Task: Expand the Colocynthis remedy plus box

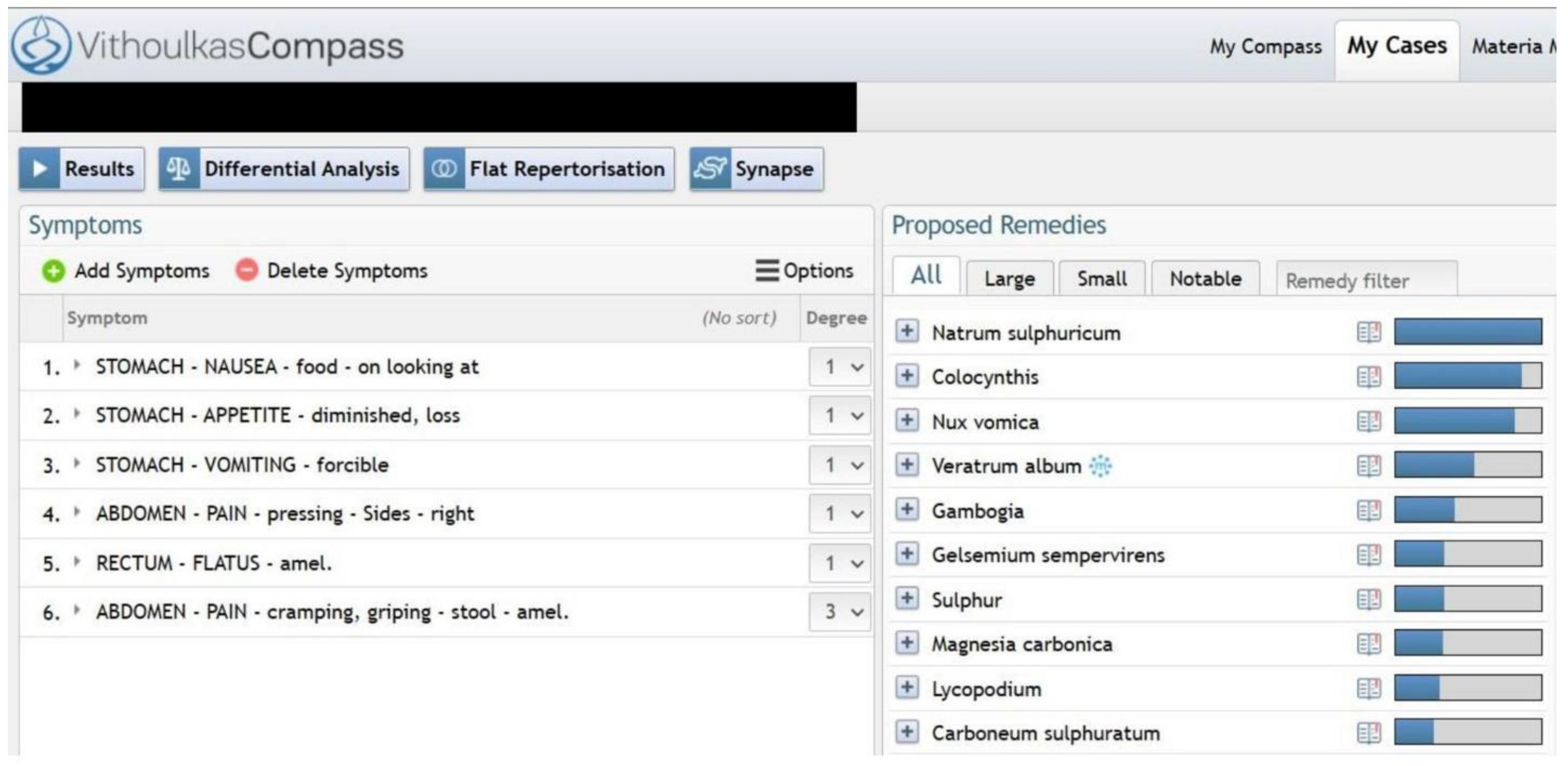Action: point(907,376)
